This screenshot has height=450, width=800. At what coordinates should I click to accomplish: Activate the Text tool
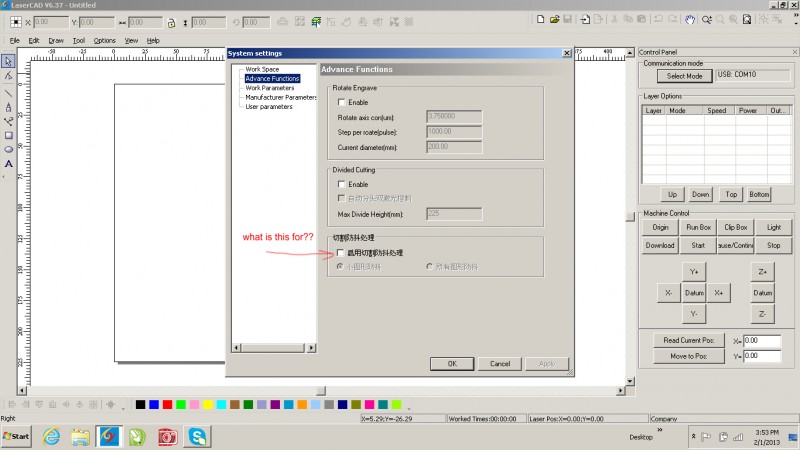(8, 164)
